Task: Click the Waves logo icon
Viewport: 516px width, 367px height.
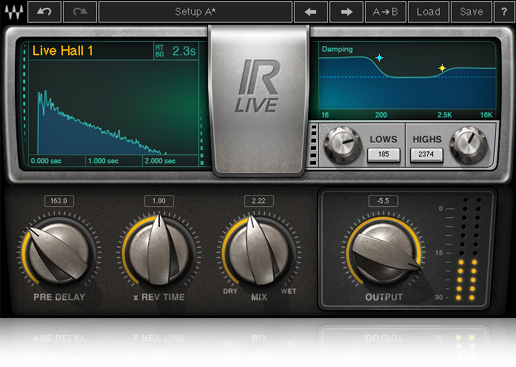Action: tap(14, 12)
